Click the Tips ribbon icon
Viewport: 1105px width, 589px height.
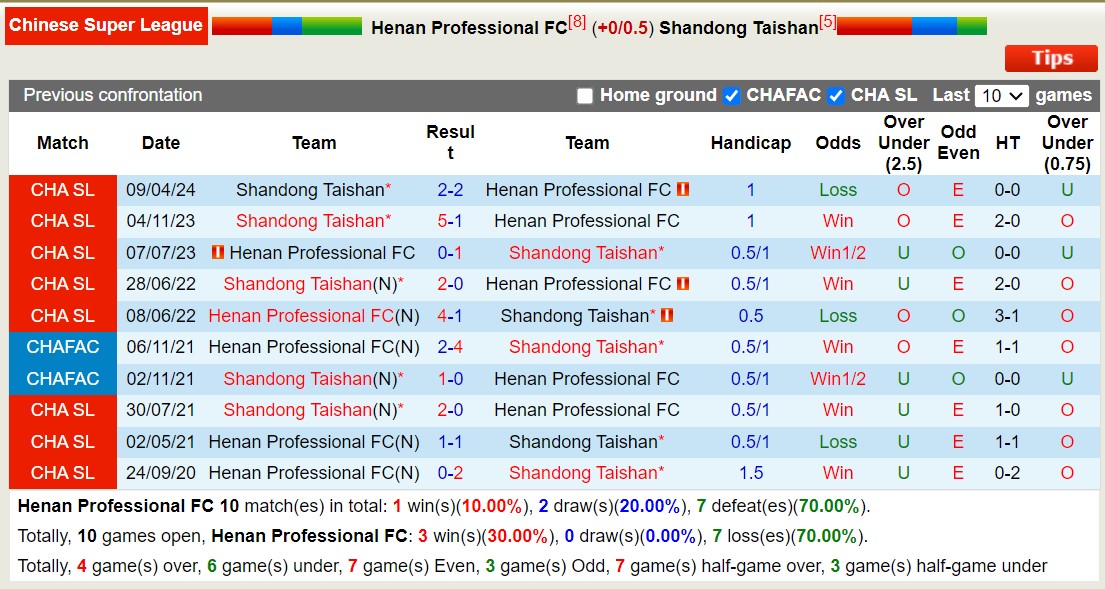click(x=1050, y=58)
